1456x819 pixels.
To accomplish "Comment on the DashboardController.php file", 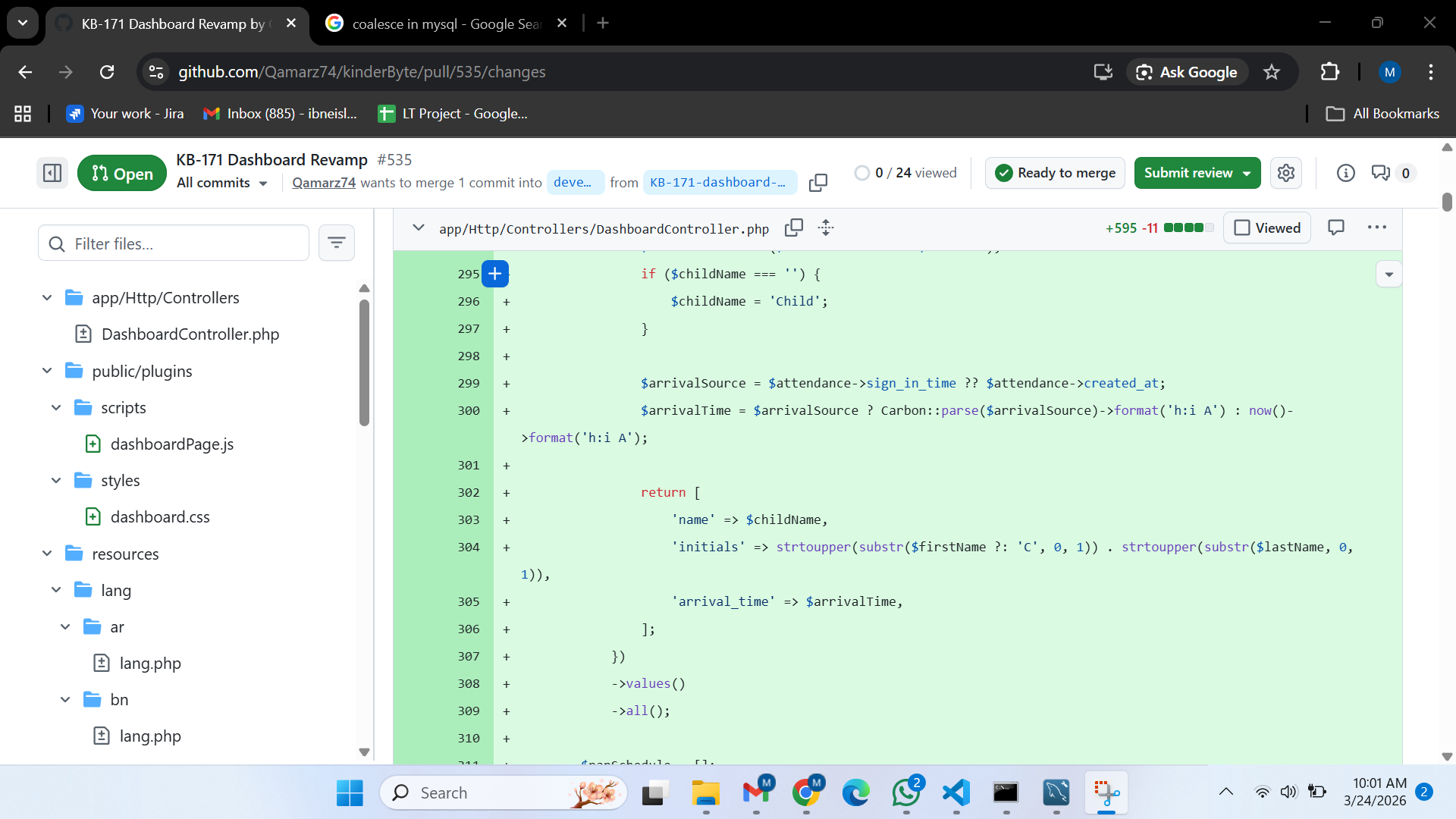I will 1336,227.
